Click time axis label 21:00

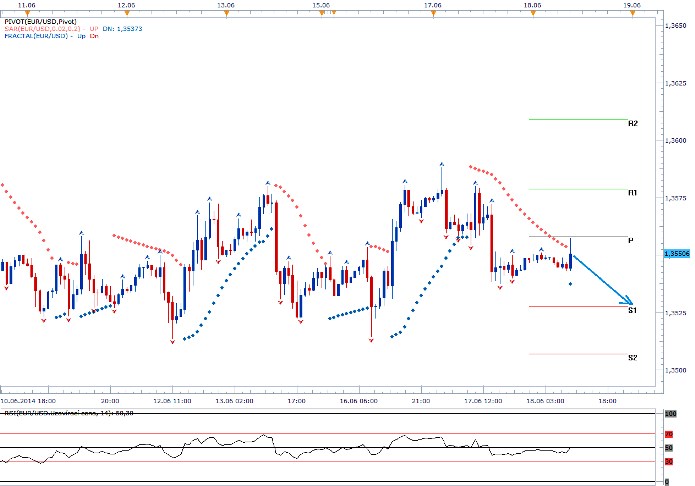[x=421, y=401]
